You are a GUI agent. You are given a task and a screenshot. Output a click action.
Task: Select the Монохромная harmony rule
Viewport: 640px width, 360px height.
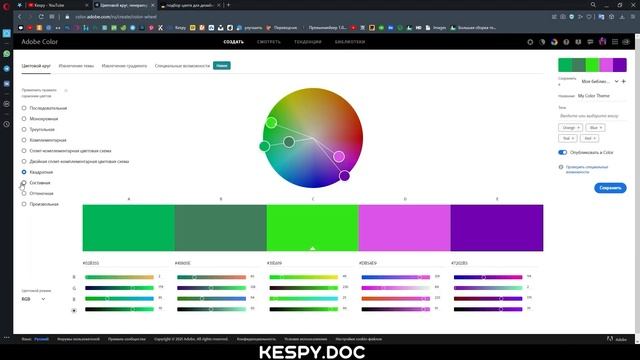pos(40,119)
